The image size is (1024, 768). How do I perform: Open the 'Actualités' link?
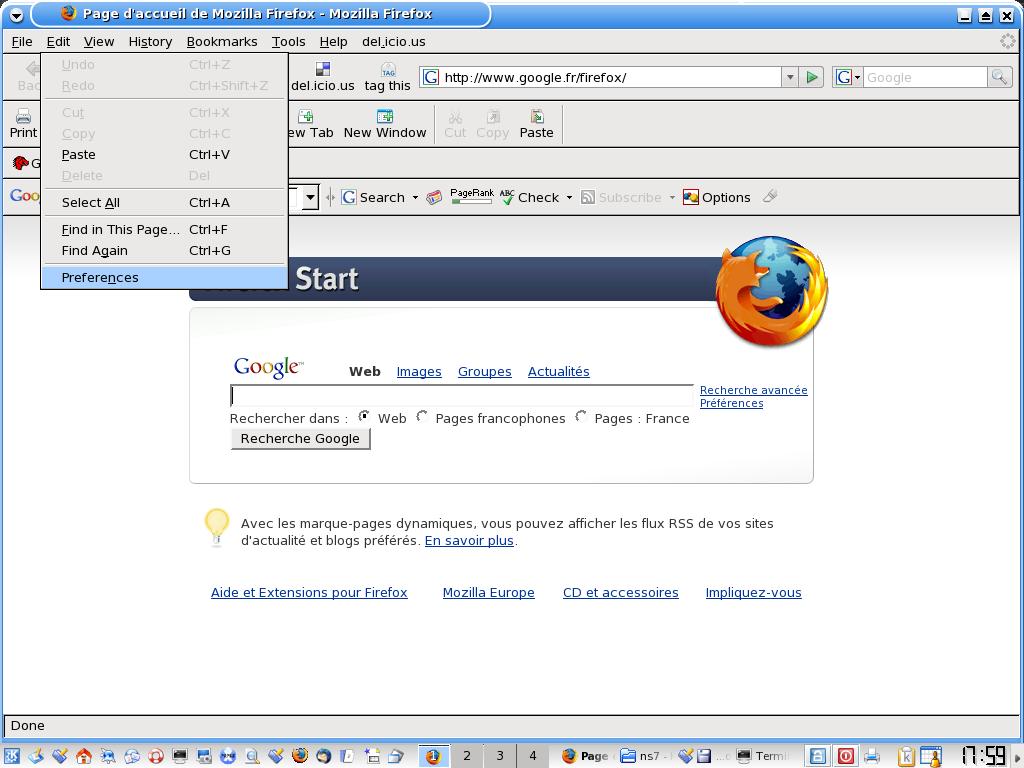[x=558, y=372]
